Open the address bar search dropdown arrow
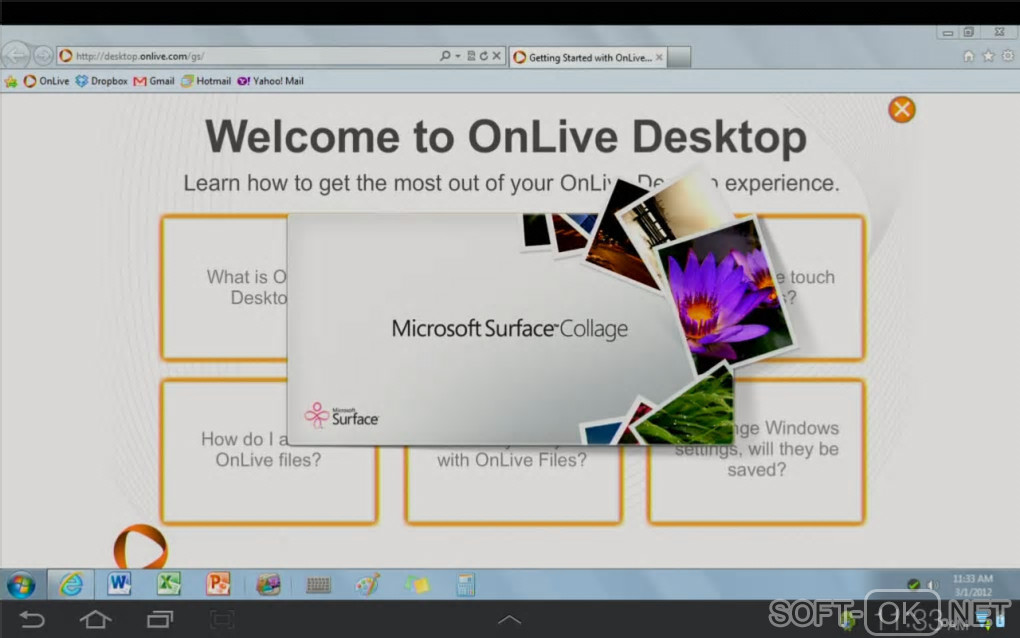Image resolution: width=1020 pixels, height=638 pixels. tap(458, 57)
